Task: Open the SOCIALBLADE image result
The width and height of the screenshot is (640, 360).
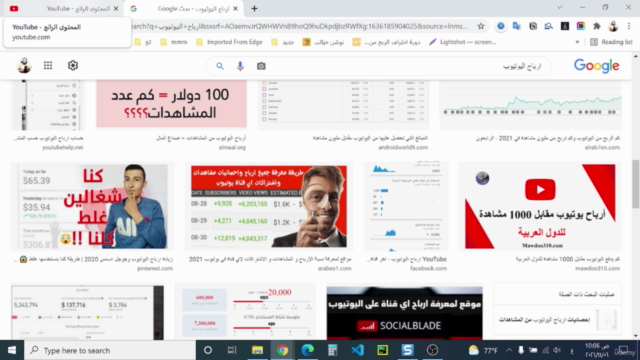Action: point(404,313)
